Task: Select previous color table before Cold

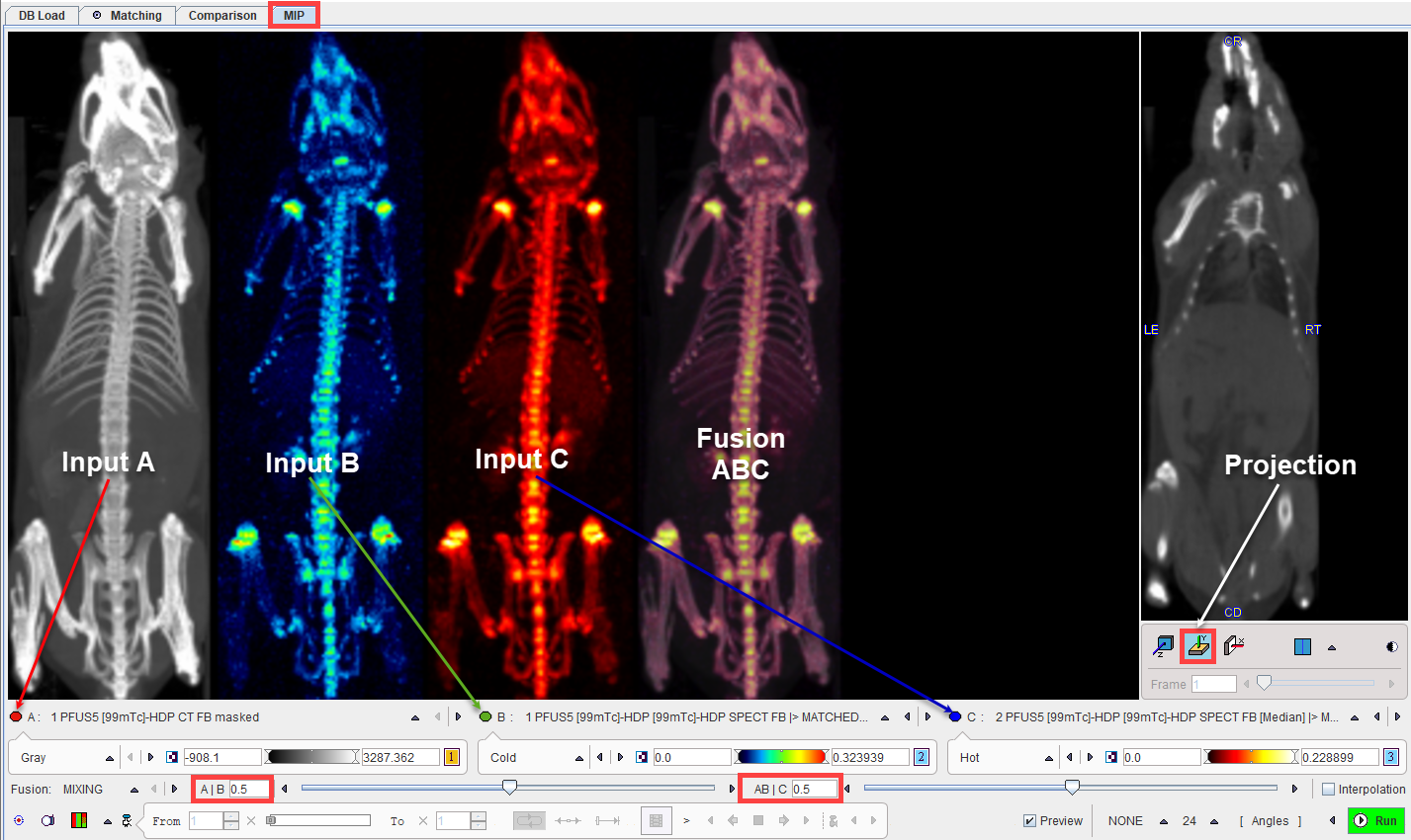Action: tap(600, 758)
